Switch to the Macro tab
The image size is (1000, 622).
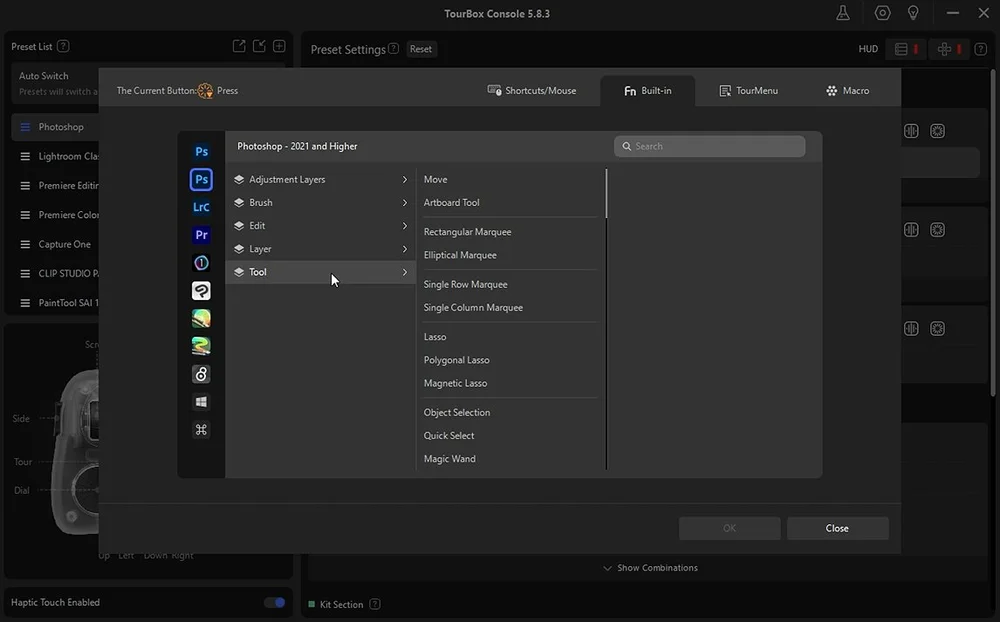848,91
